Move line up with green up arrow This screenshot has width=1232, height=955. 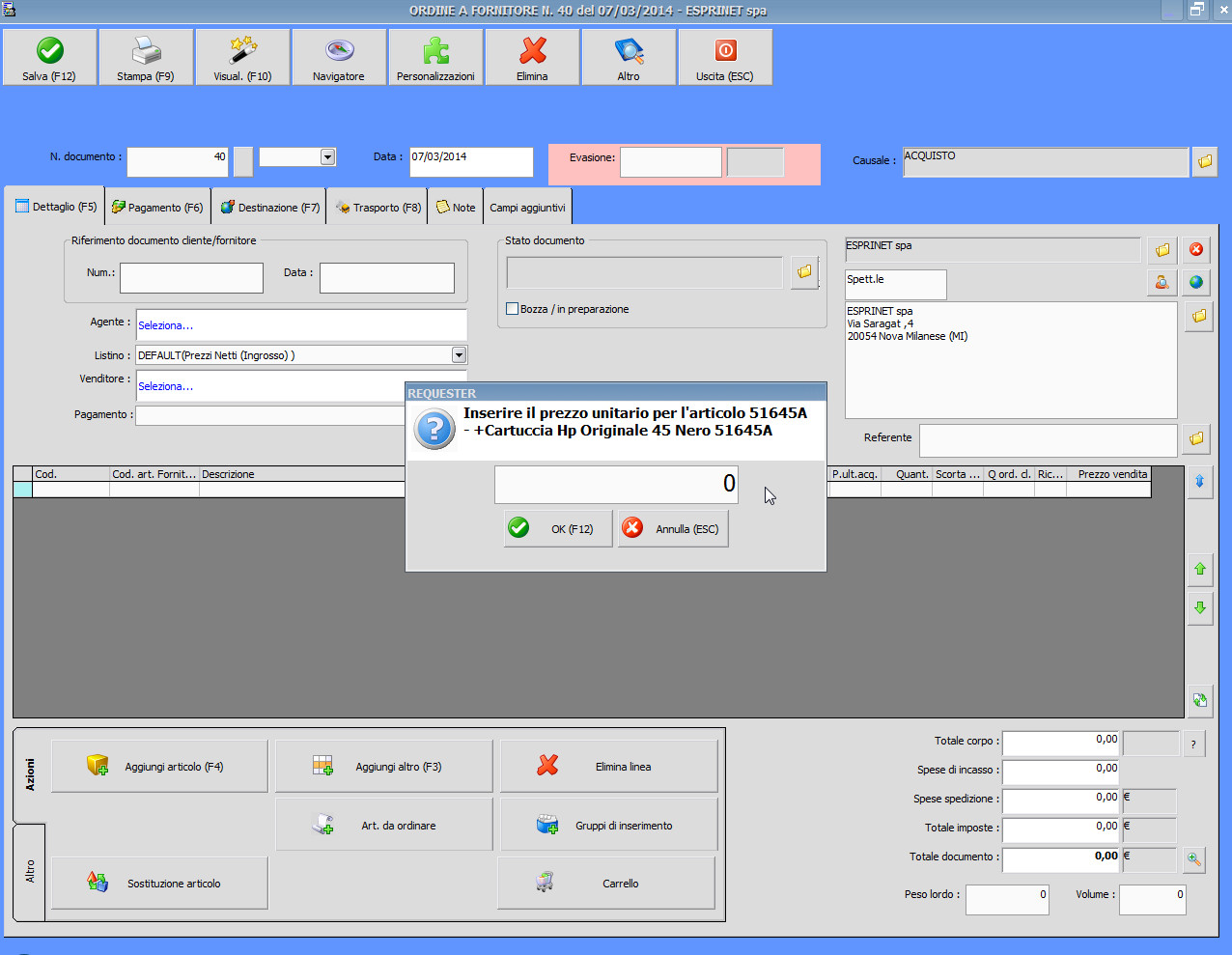pyautogui.click(x=1200, y=570)
